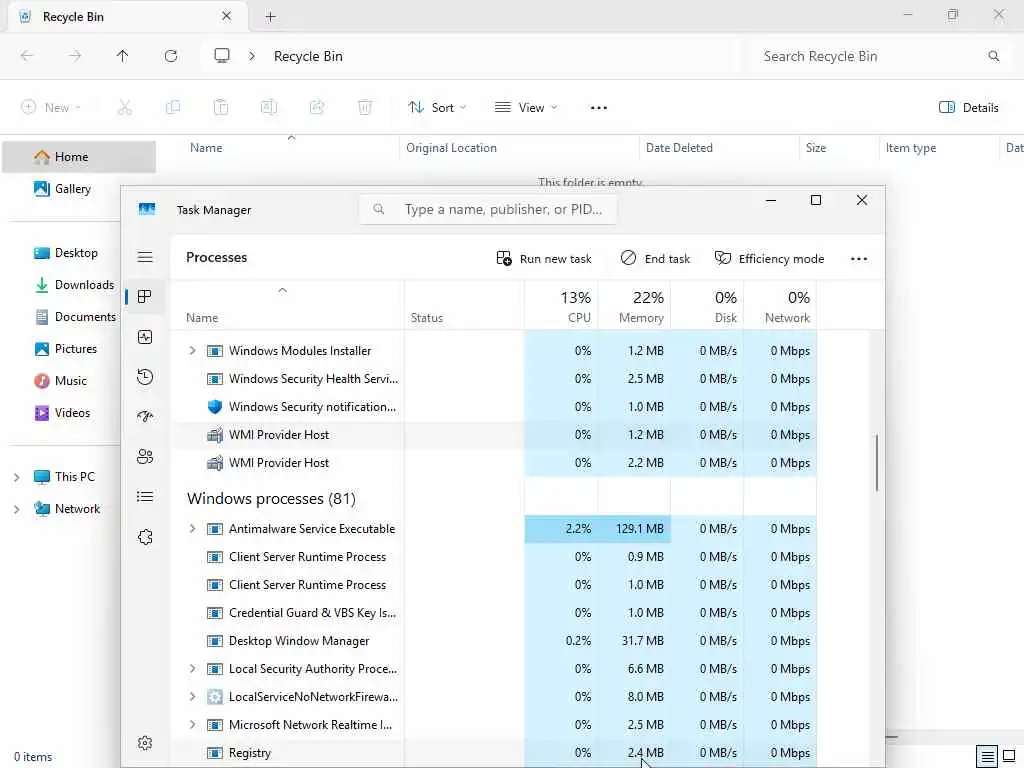Image resolution: width=1024 pixels, height=768 pixels.
Task: Click End task button
Action: [655, 259]
